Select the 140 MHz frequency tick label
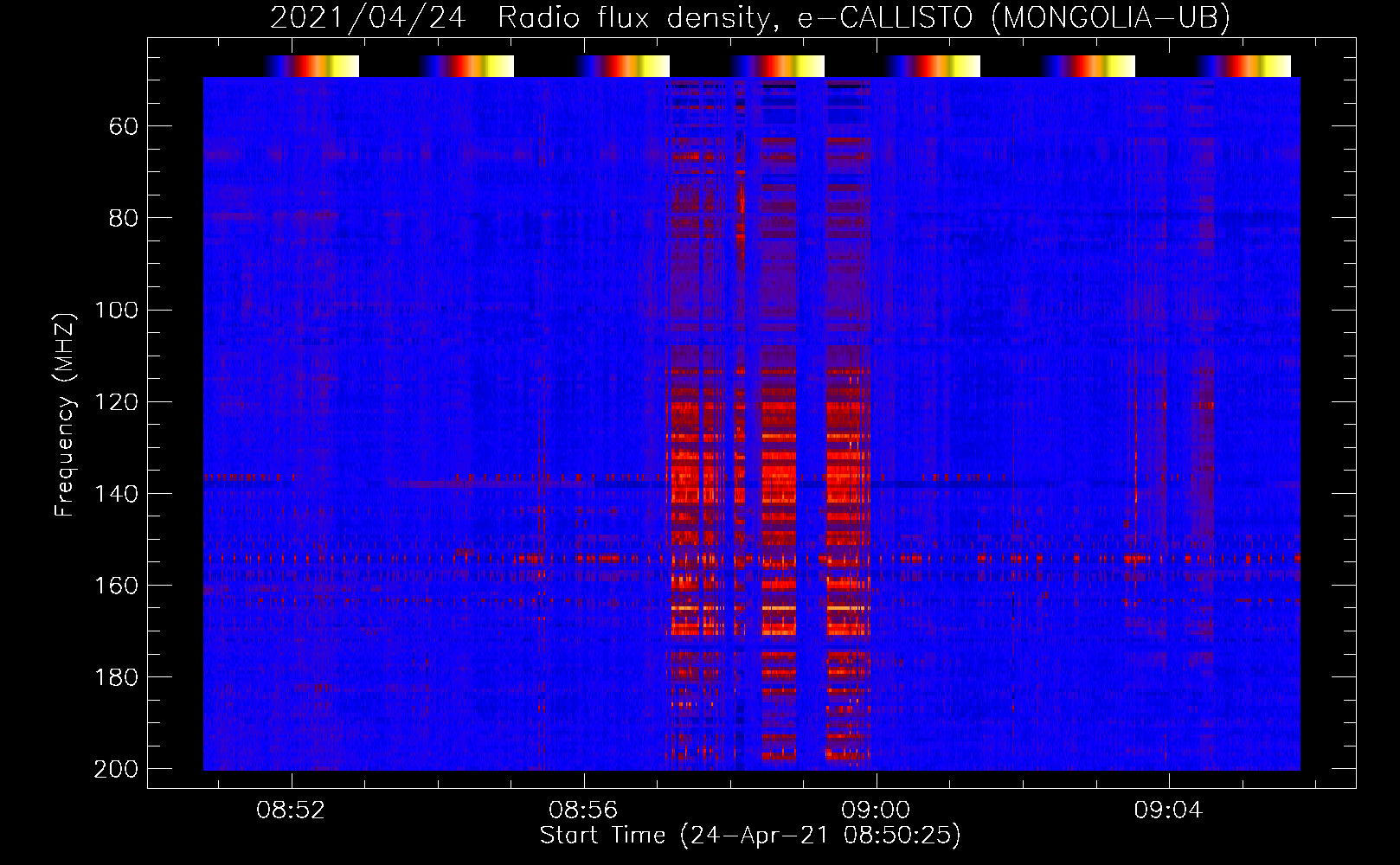 tap(116, 494)
